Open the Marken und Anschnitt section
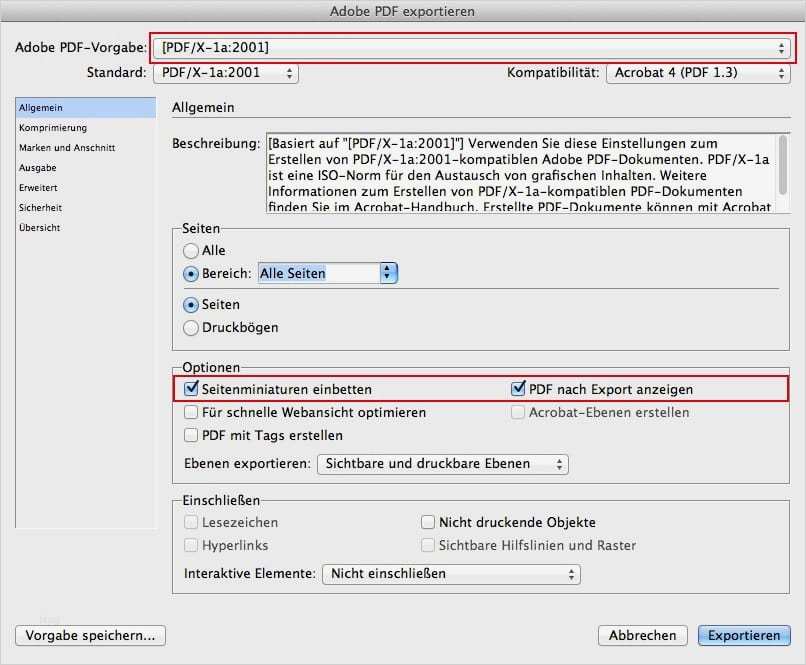The image size is (806, 665). 85,147
